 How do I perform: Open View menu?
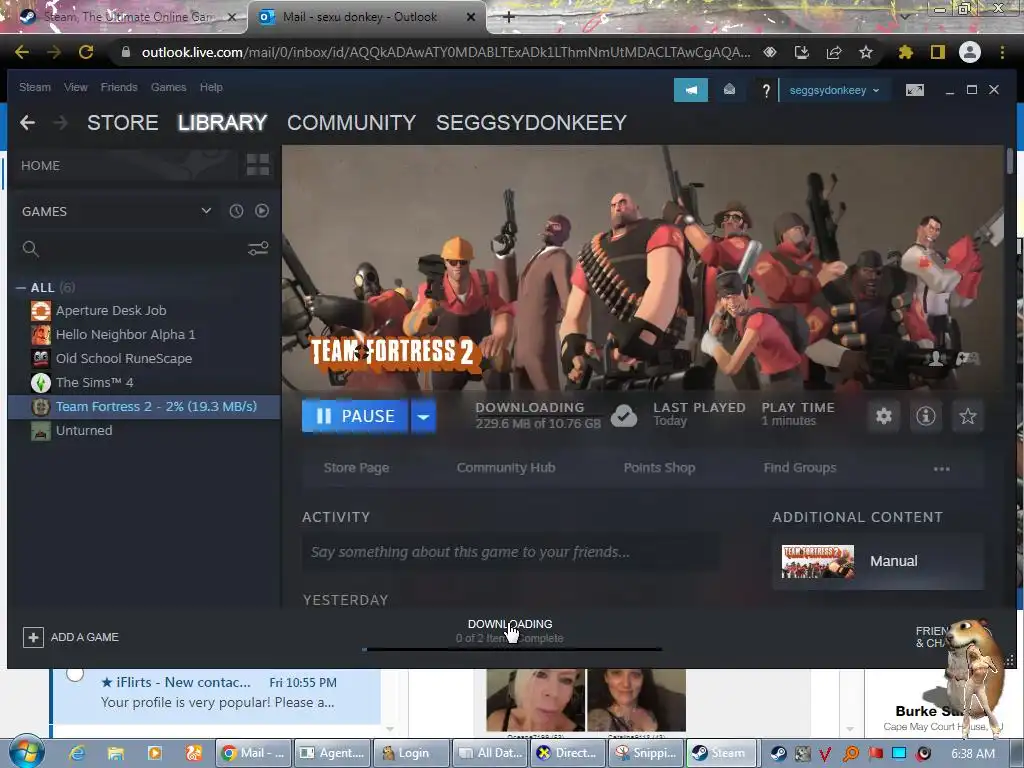click(x=76, y=87)
